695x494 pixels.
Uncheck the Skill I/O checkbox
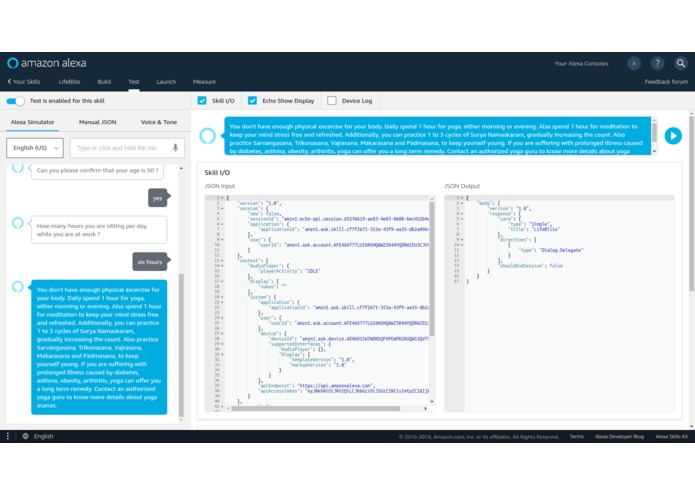tap(202, 101)
